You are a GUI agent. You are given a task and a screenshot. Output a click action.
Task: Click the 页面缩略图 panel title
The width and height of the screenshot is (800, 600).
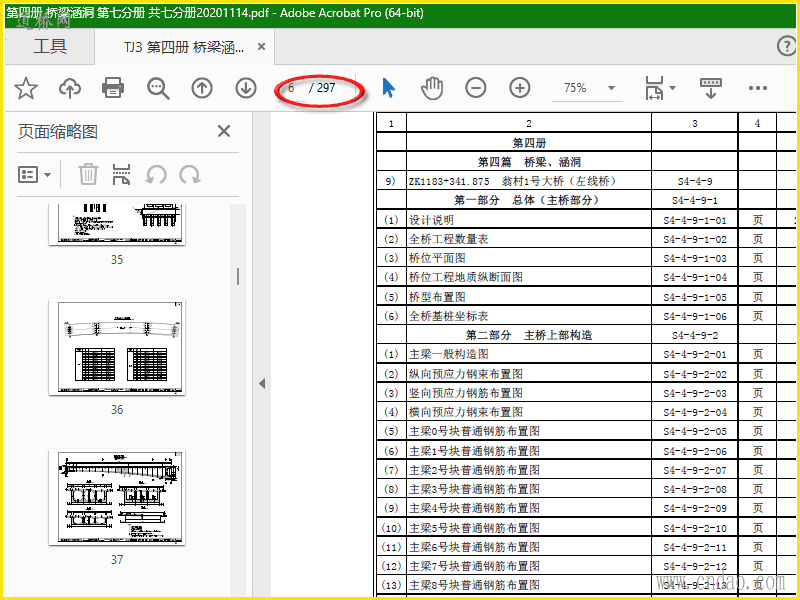(58, 132)
